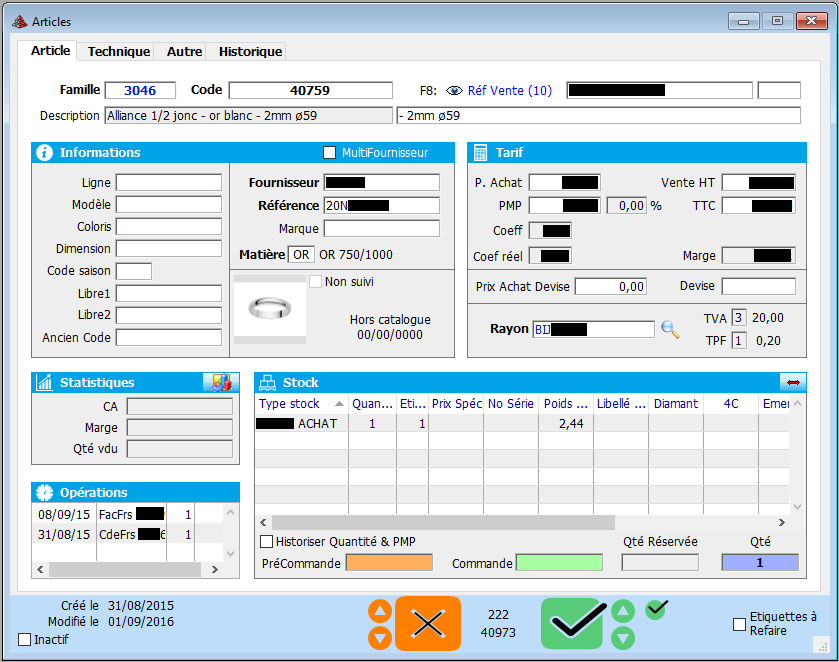Image resolution: width=839 pixels, height=662 pixels.
Task: Click the Tarif calculator icon
Action: (x=480, y=153)
